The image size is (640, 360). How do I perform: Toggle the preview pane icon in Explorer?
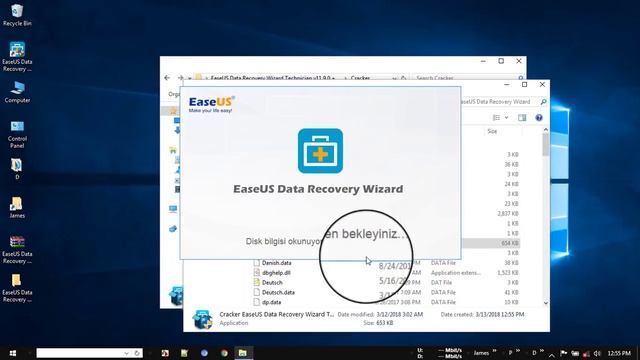(x=522, y=118)
